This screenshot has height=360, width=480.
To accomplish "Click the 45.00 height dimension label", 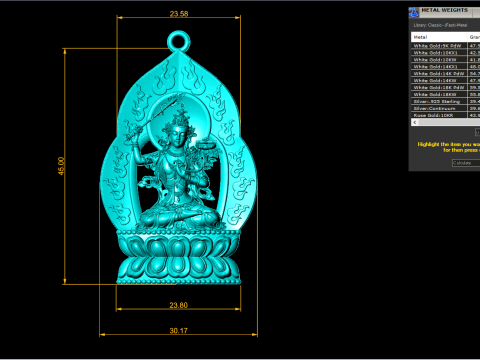I will [61, 166].
